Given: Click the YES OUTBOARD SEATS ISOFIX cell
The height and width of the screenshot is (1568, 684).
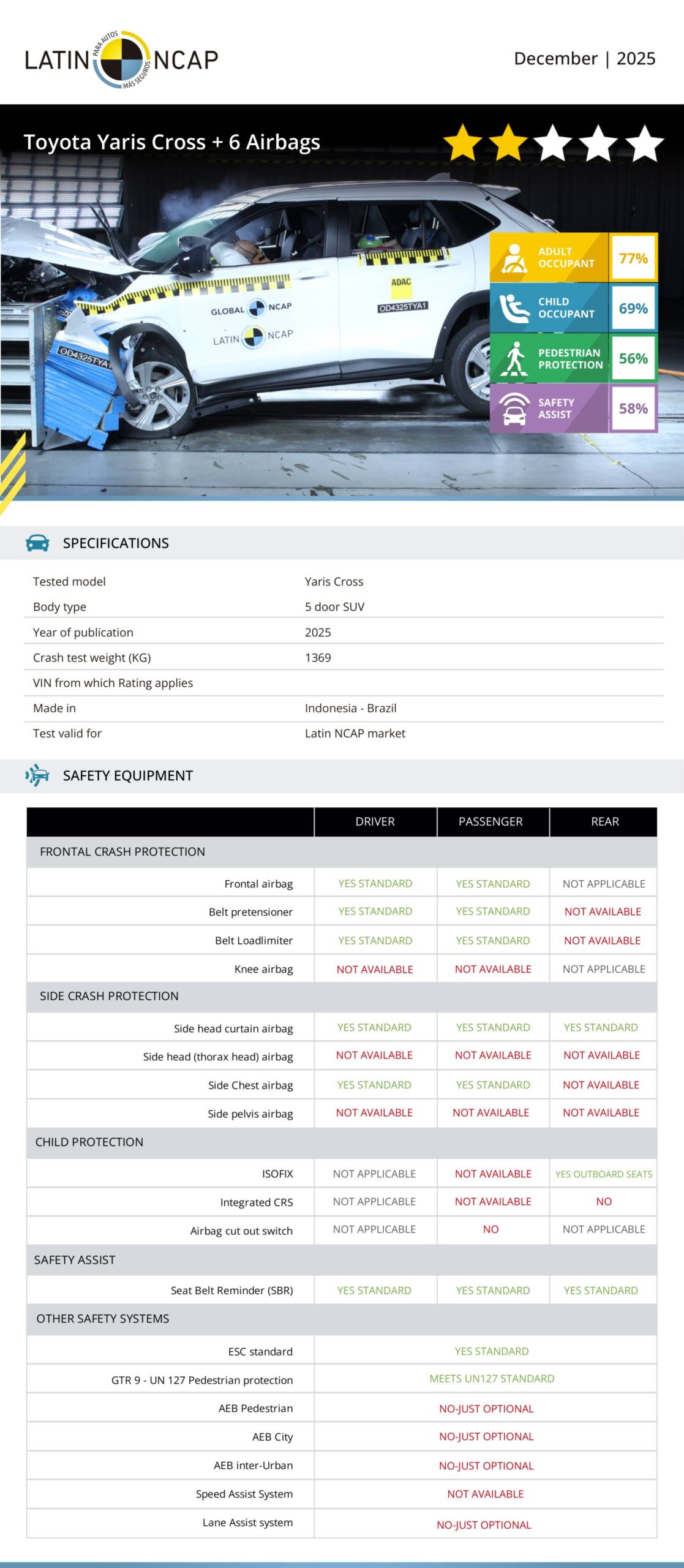Looking at the screenshot, I should 603,1174.
